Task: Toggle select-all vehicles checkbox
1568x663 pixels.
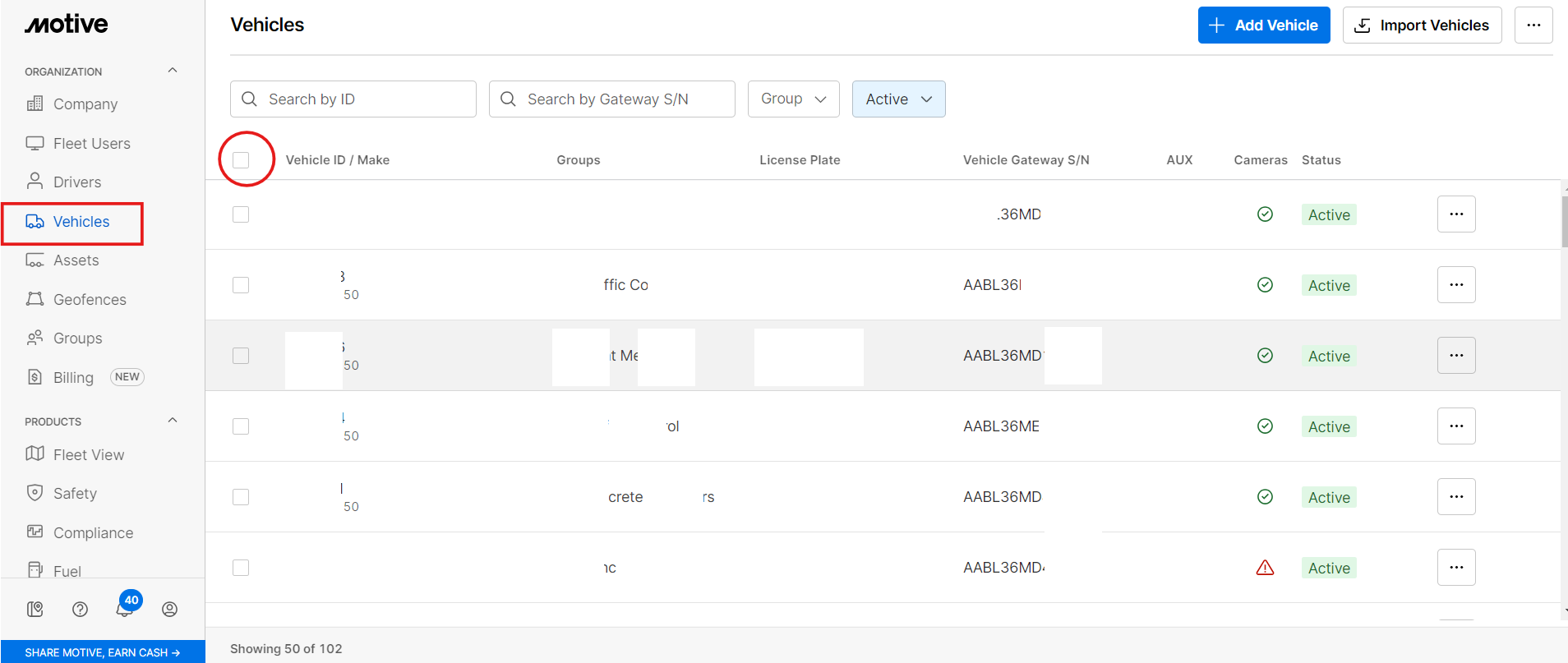Action: 241,159
